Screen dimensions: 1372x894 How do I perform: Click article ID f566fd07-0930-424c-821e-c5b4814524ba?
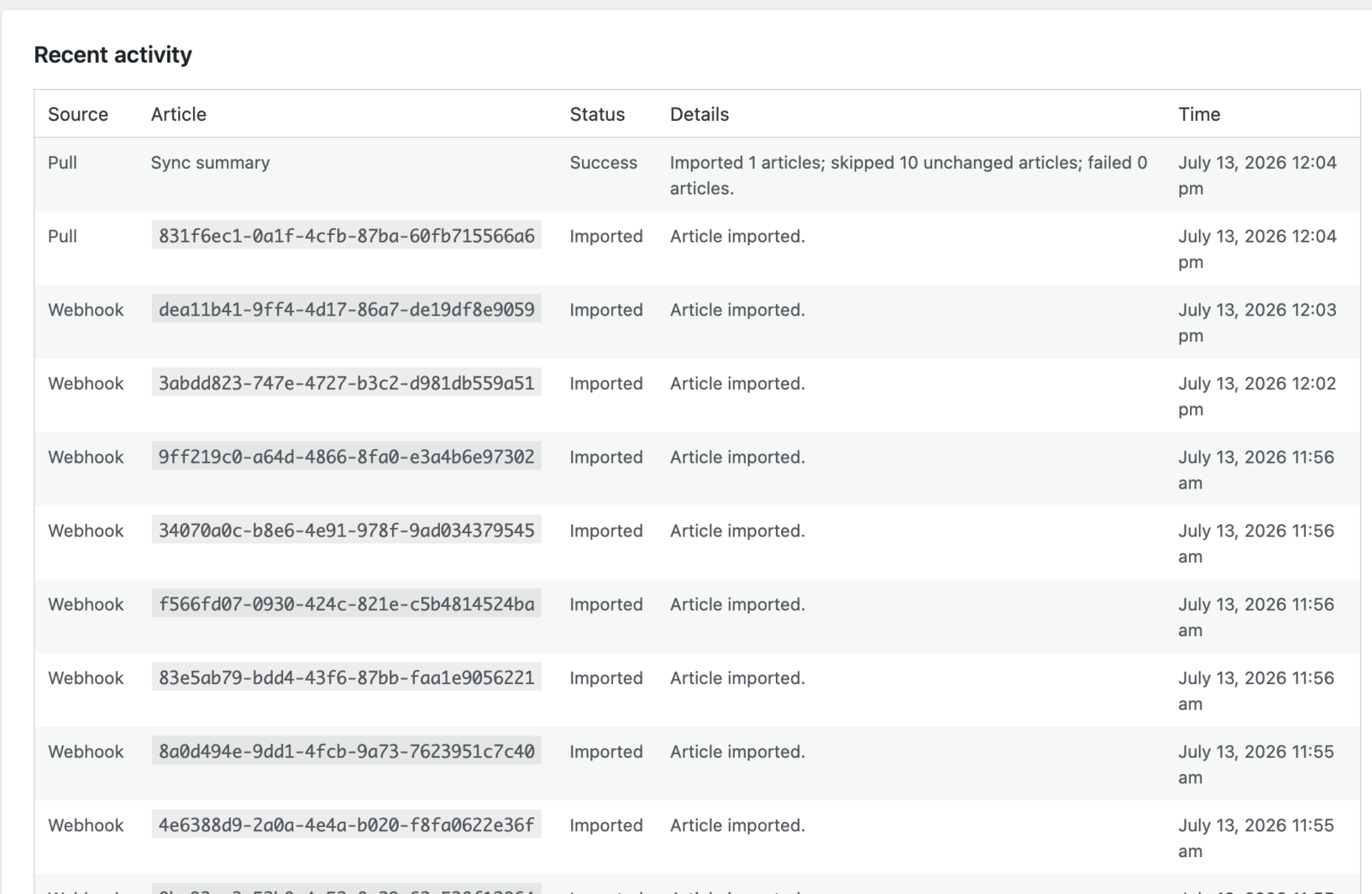tap(346, 604)
